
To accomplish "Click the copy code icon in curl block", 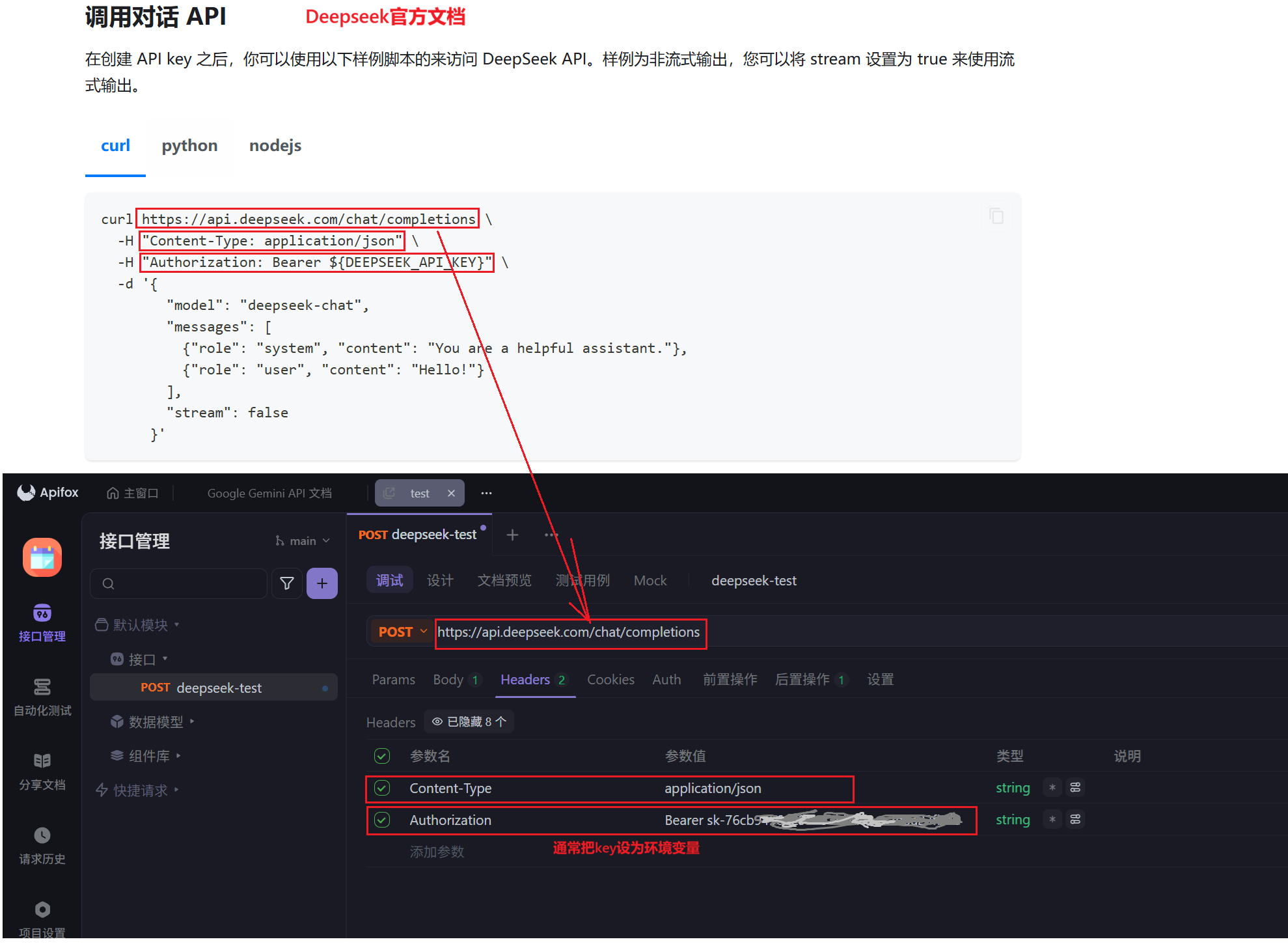I will [996, 216].
